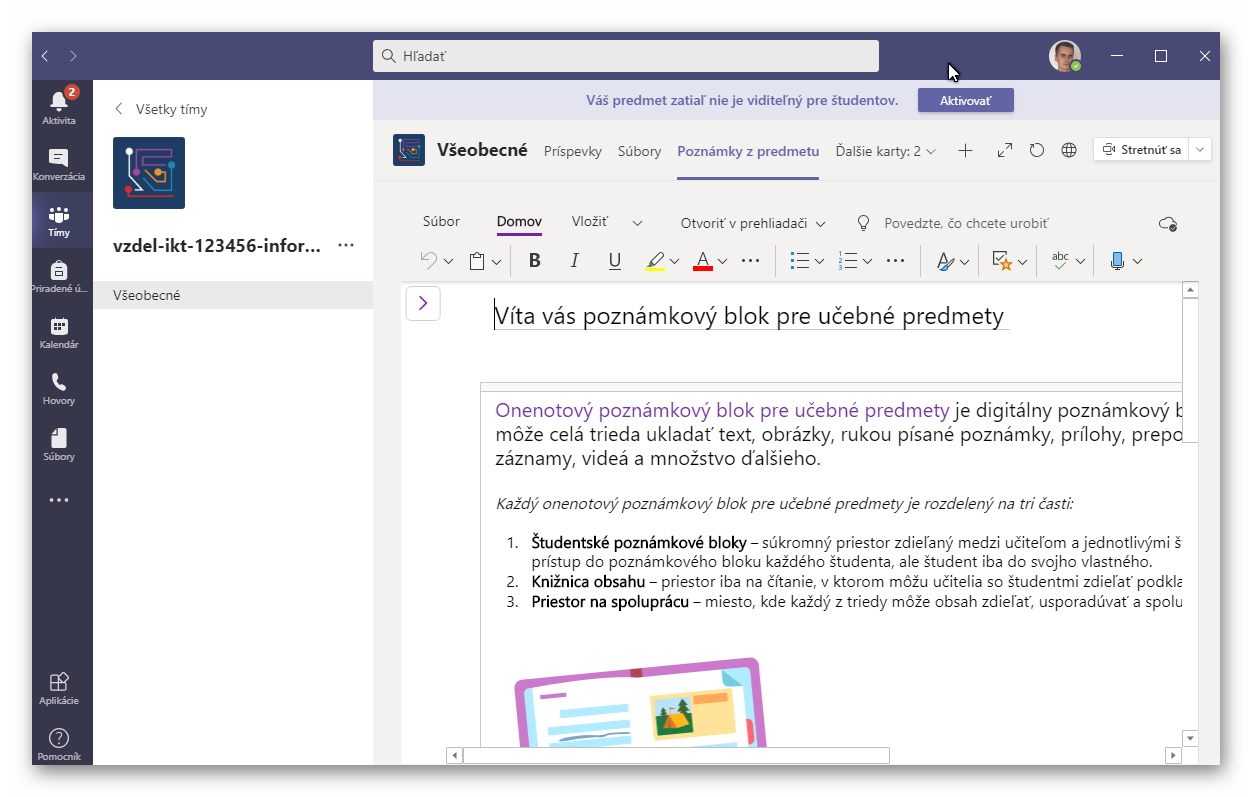Open the Vložiť ribbon tab
The width and height of the screenshot is (1252, 797).
(x=590, y=222)
